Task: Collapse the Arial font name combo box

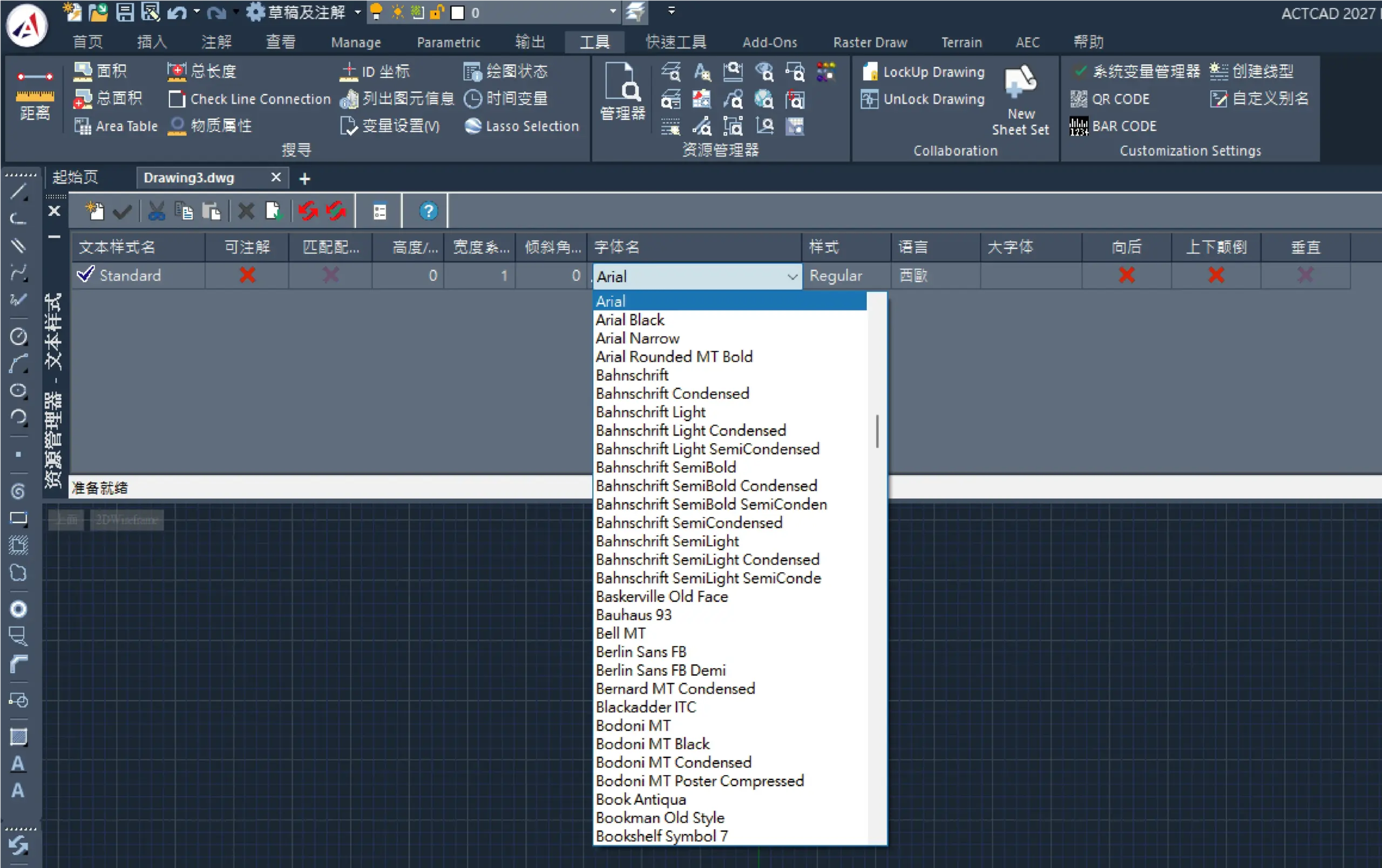Action: (792, 277)
